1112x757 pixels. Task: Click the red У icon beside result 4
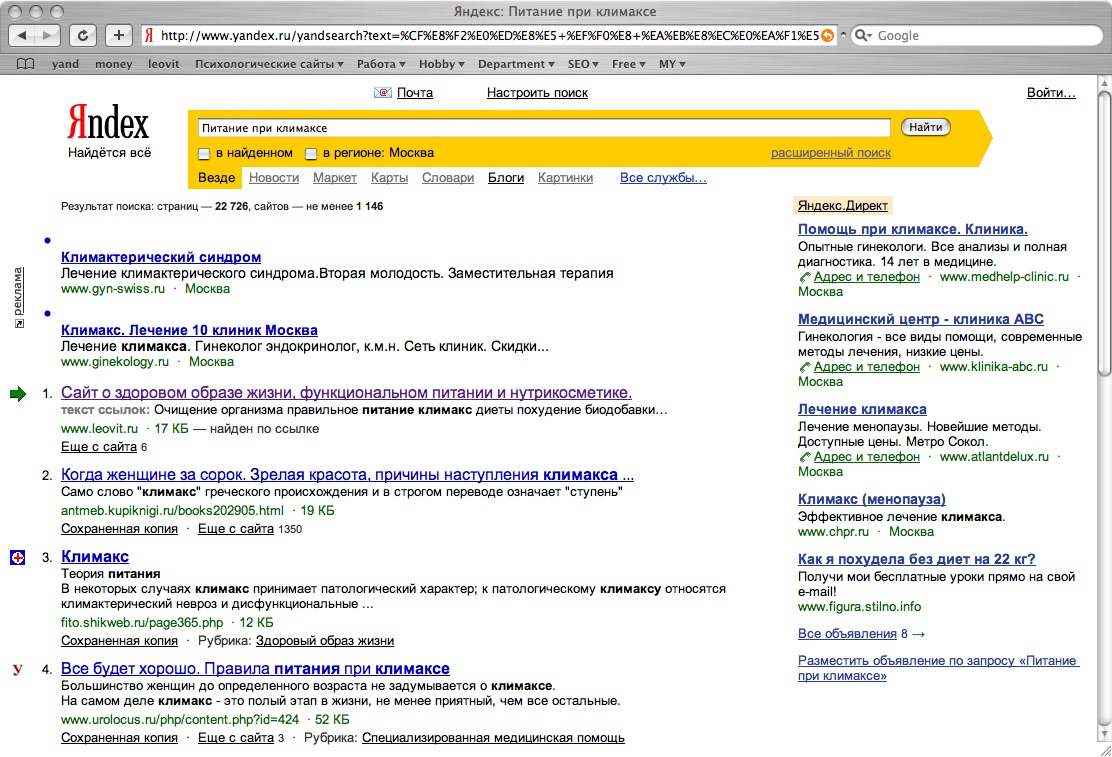click(x=18, y=669)
